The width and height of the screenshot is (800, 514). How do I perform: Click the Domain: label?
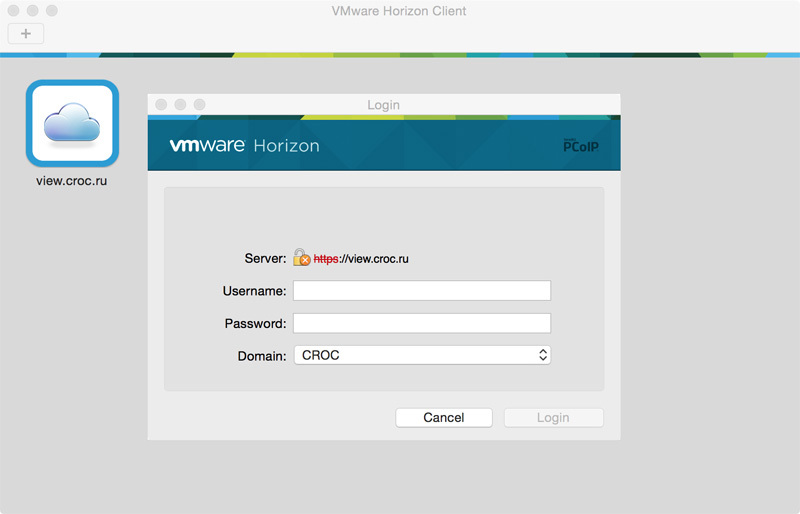click(262, 356)
